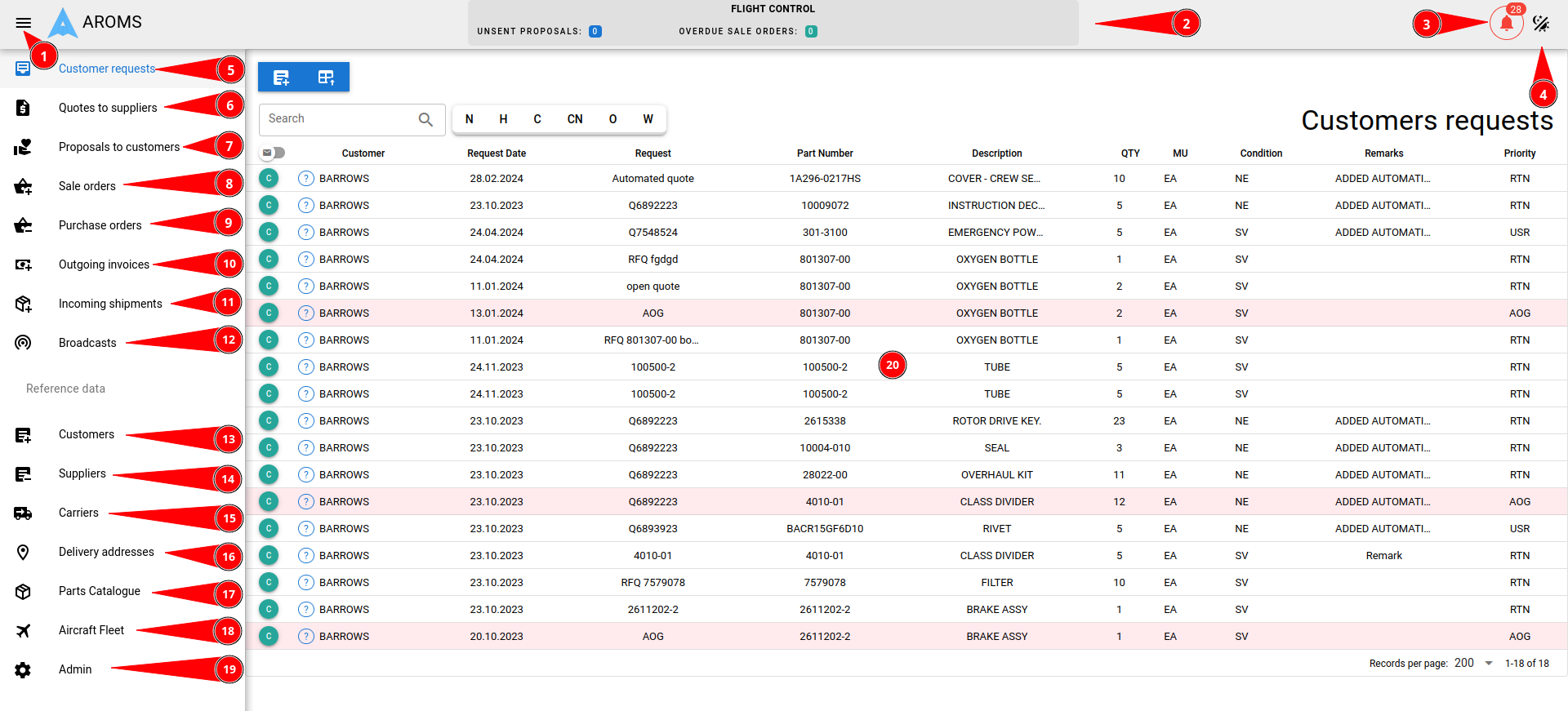1568x711 pixels.
Task: Expand the Records per page dropdown
Action: point(1488,663)
